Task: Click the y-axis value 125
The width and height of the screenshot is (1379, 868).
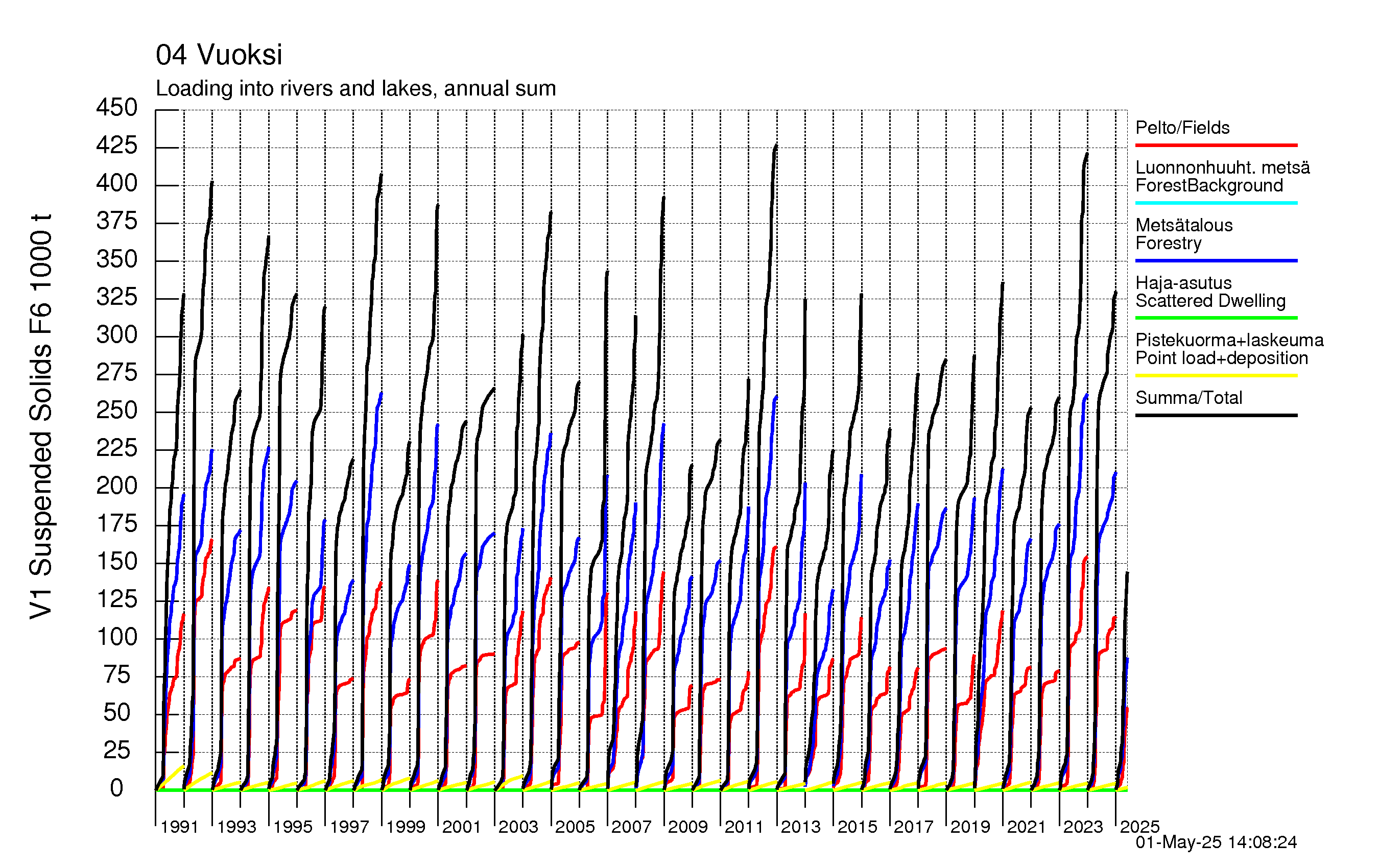Action: click(x=117, y=599)
